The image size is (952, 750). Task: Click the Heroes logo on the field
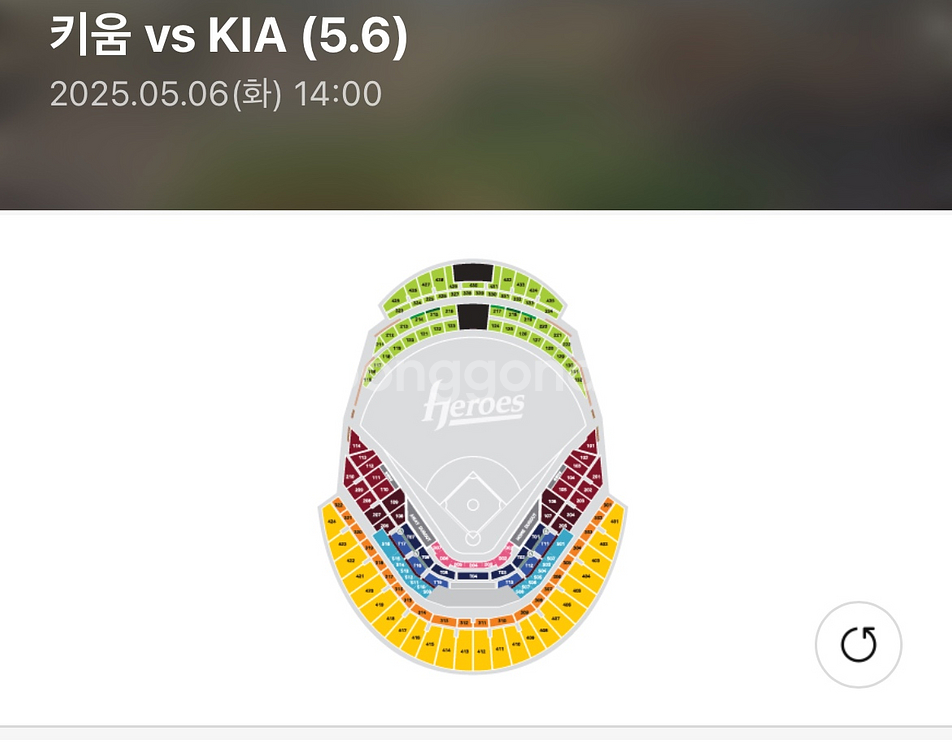click(x=473, y=404)
